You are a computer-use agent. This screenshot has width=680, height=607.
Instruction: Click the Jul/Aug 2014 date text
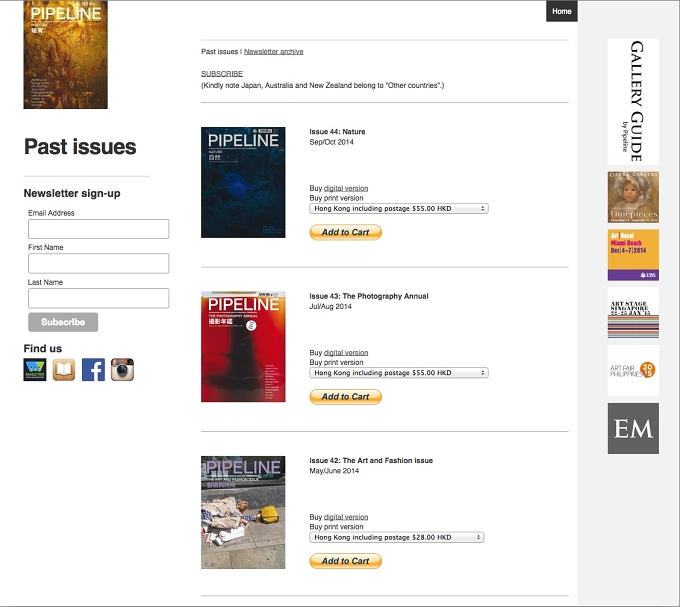(330, 307)
